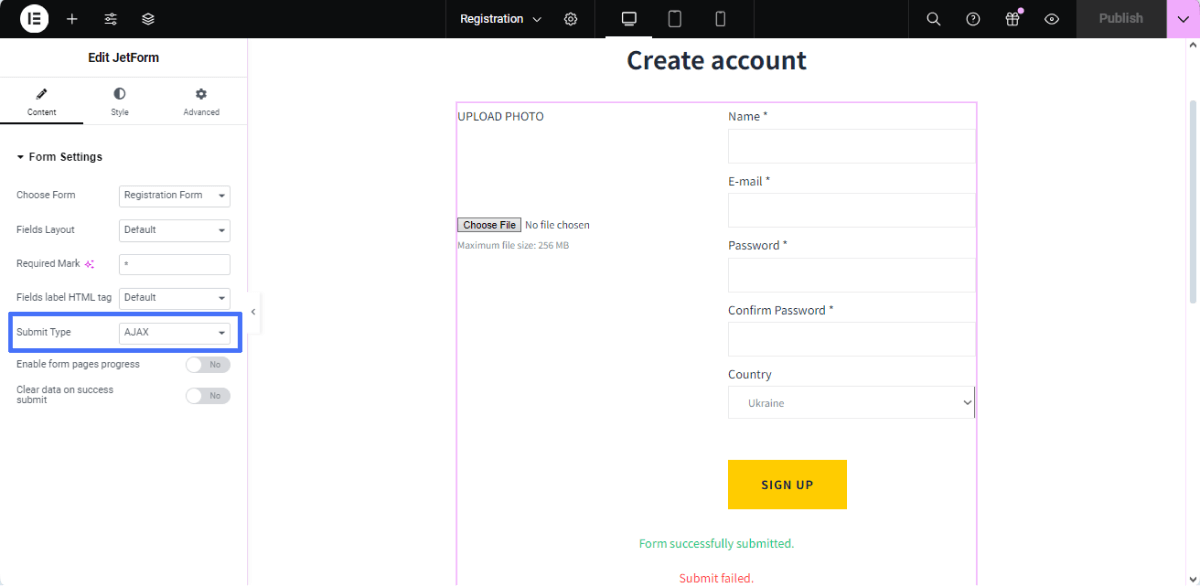Click the SIGN UP button
This screenshot has width=1200, height=586.
(x=787, y=485)
